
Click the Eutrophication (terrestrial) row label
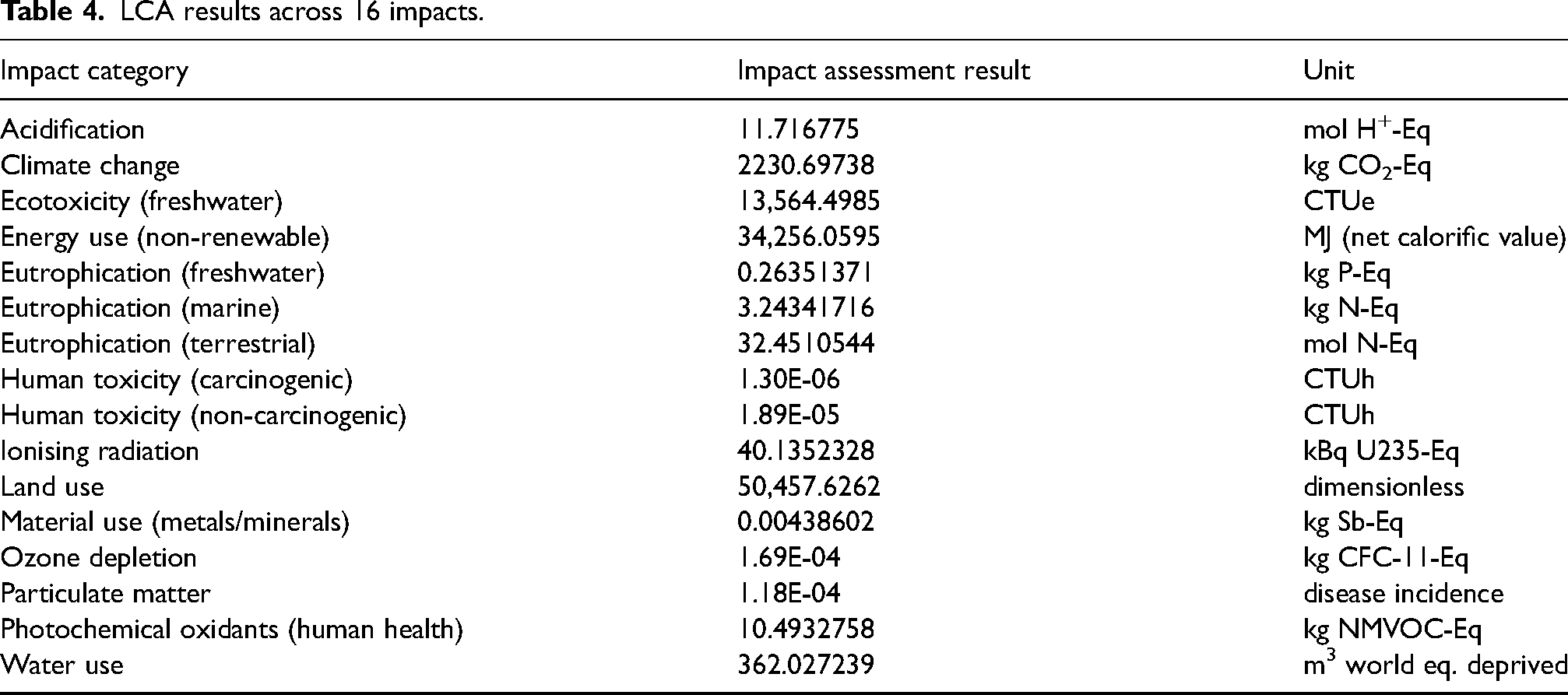point(158,344)
